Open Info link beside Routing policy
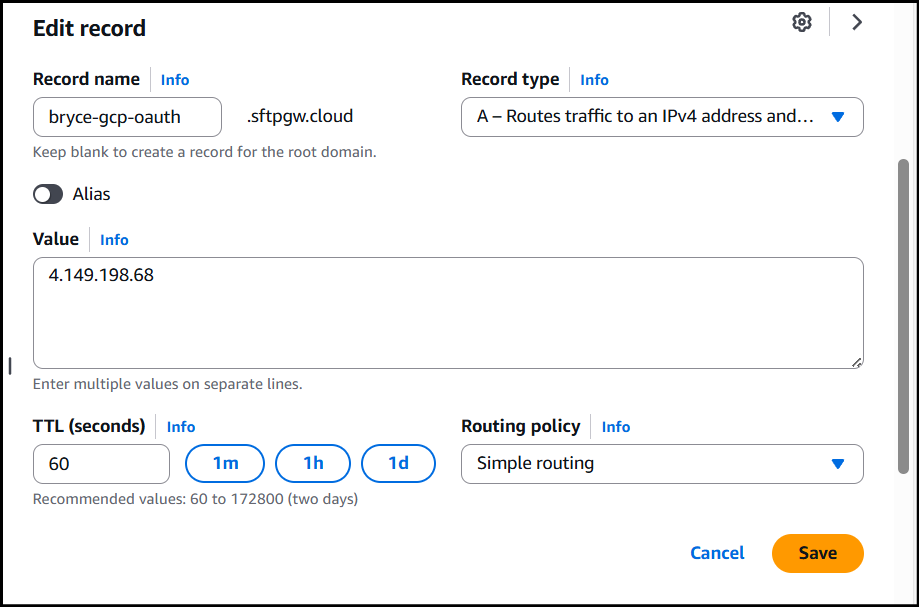919x607 pixels. [x=615, y=427]
